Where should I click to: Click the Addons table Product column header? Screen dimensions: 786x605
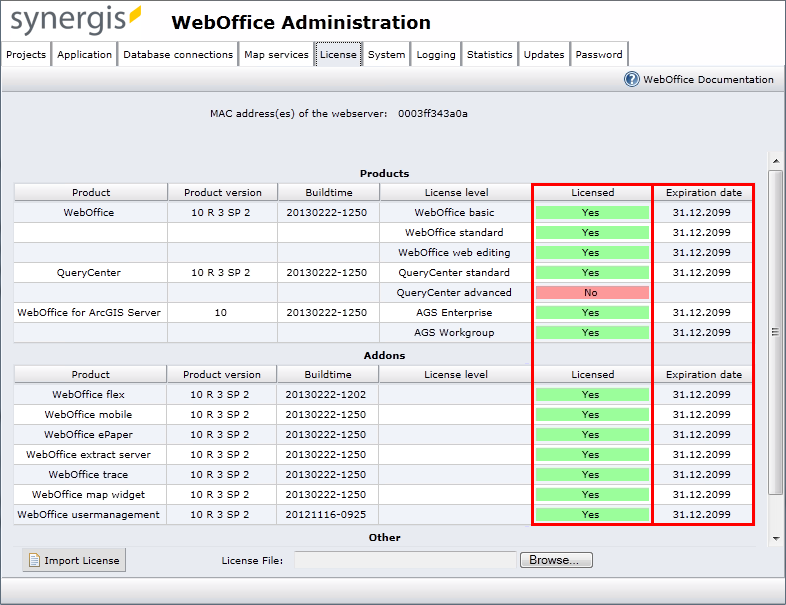90,374
